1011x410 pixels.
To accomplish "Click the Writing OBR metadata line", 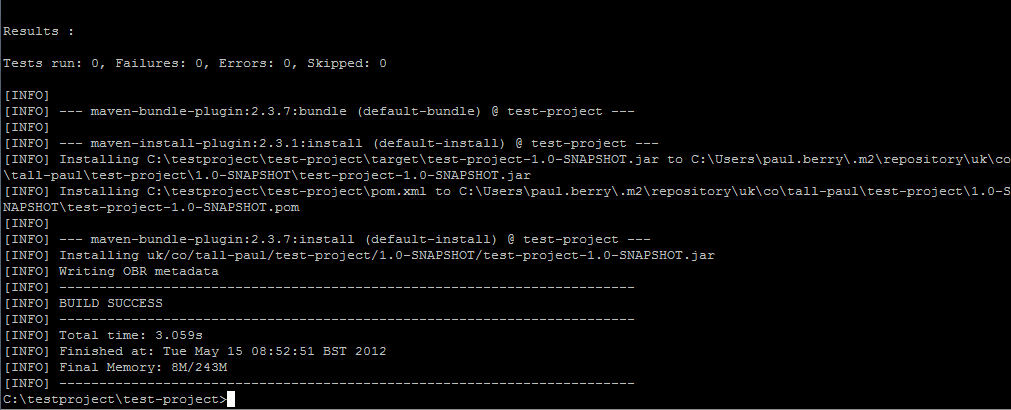I will point(111,271).
